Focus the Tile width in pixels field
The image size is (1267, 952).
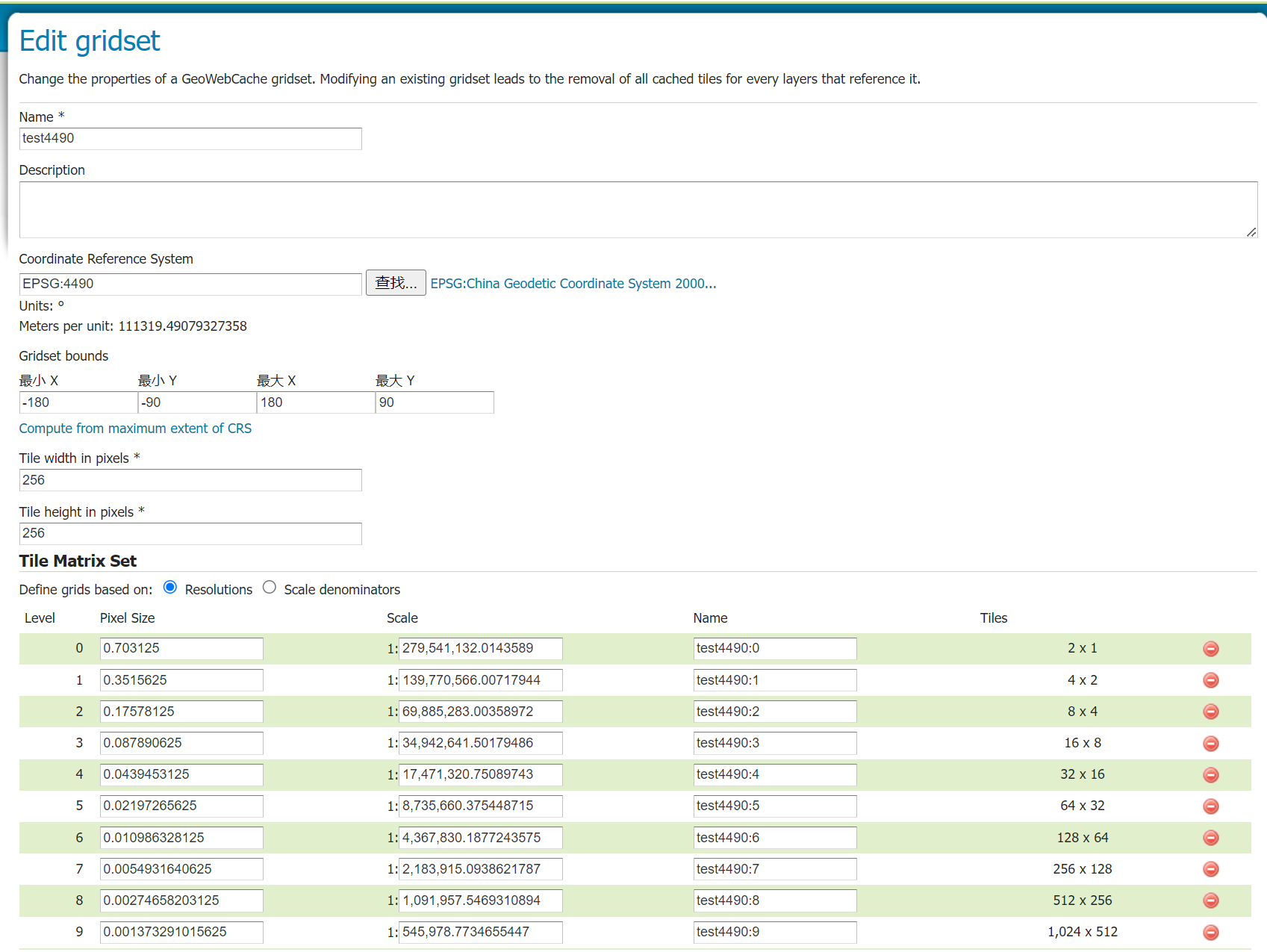pos(190,480)
